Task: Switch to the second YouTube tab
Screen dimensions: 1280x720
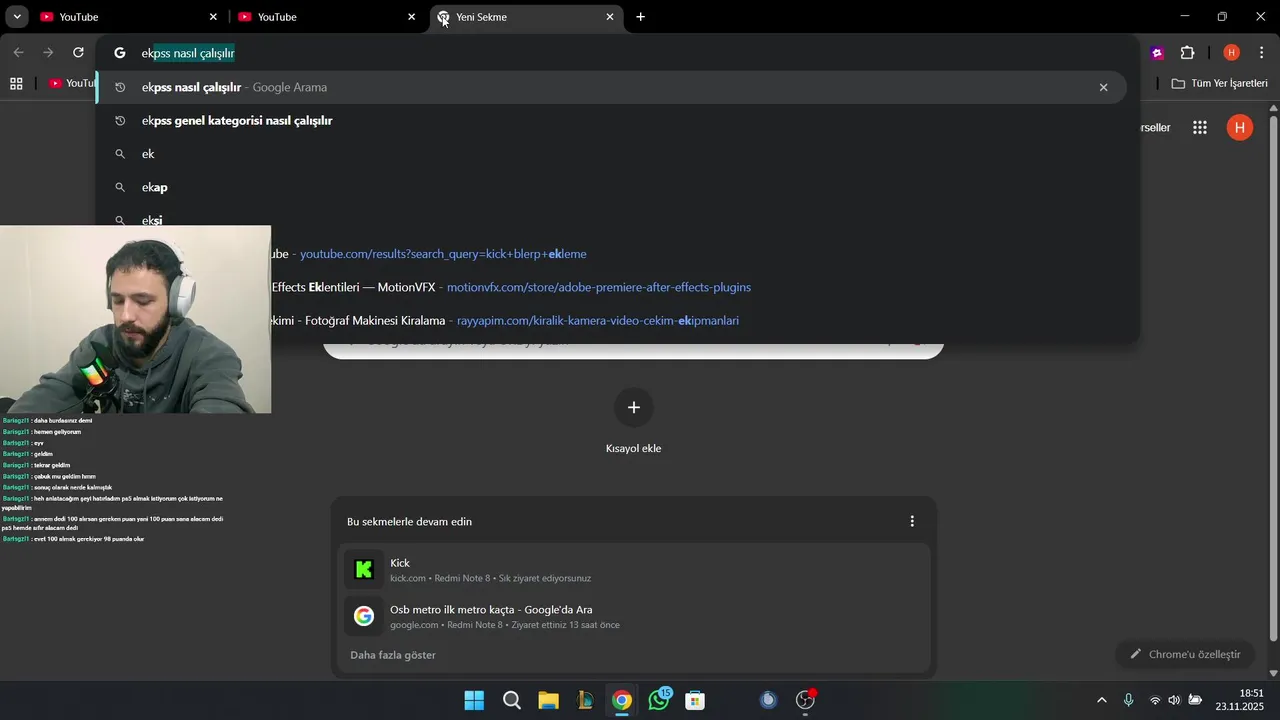Action: point(325,17)
